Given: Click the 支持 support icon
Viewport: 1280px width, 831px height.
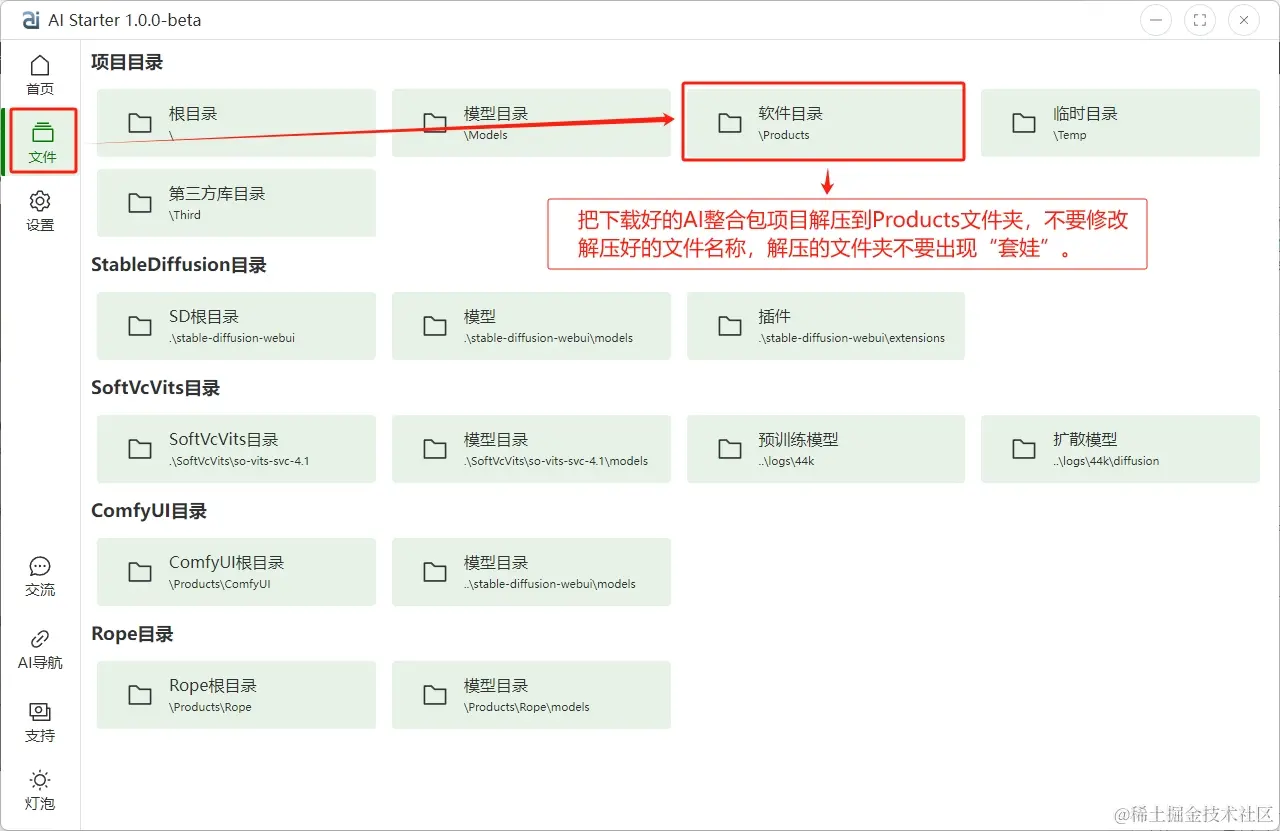Looking at the screenshot, I should click(40, 721).
